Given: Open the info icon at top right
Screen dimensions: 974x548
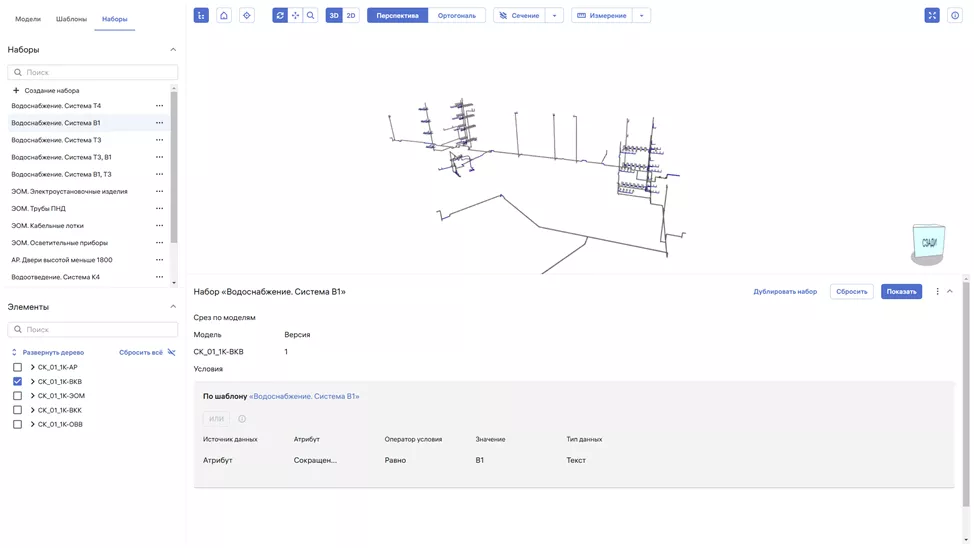Looking at the screenshot, I should [x=955, y=16].
